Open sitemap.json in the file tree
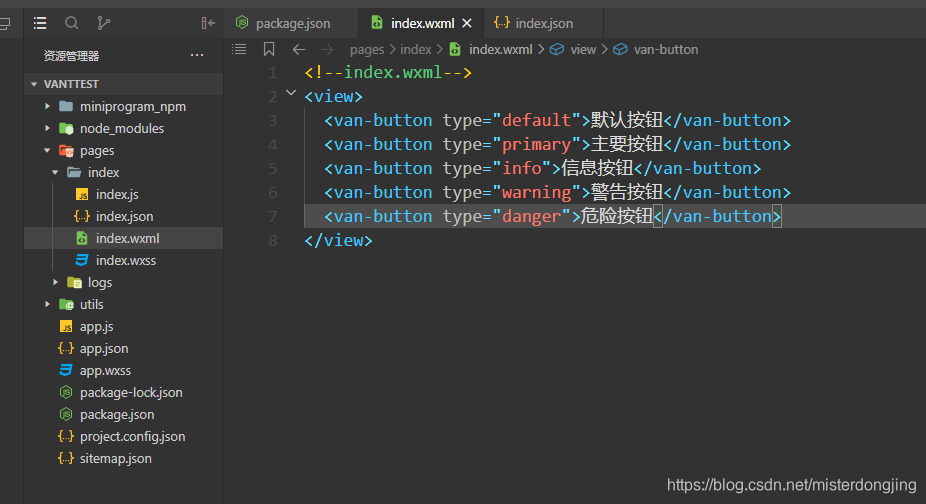This screenshot has height=504, width=926. coord(116,459)
